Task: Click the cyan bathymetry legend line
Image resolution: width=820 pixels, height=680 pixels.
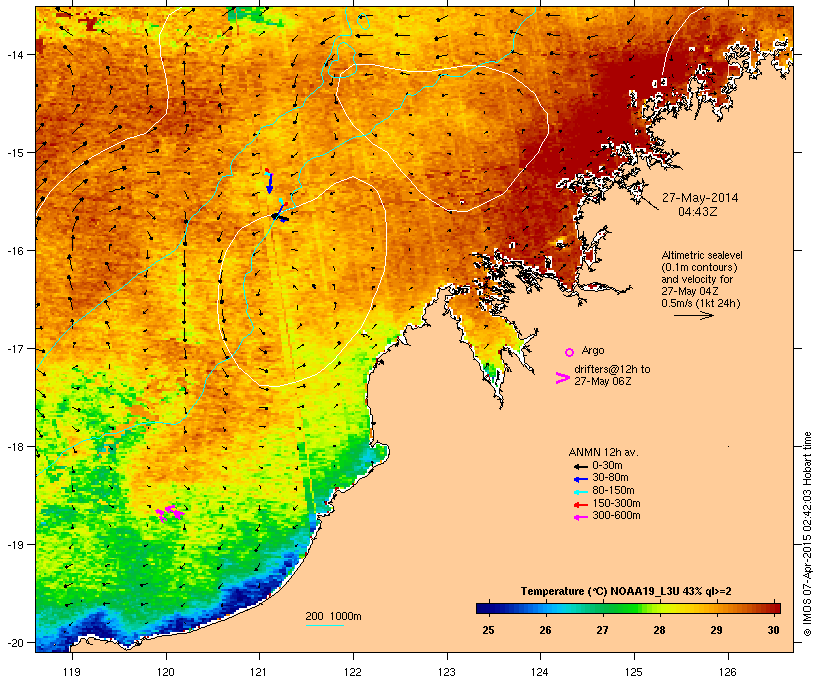Action: pyautogui.click(x=324, y=625)
